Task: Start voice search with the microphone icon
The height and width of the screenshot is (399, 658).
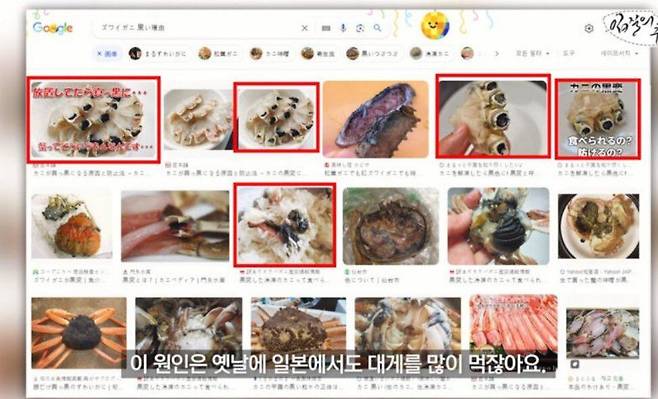Action: pyautogui.click(x=343, y=28)
